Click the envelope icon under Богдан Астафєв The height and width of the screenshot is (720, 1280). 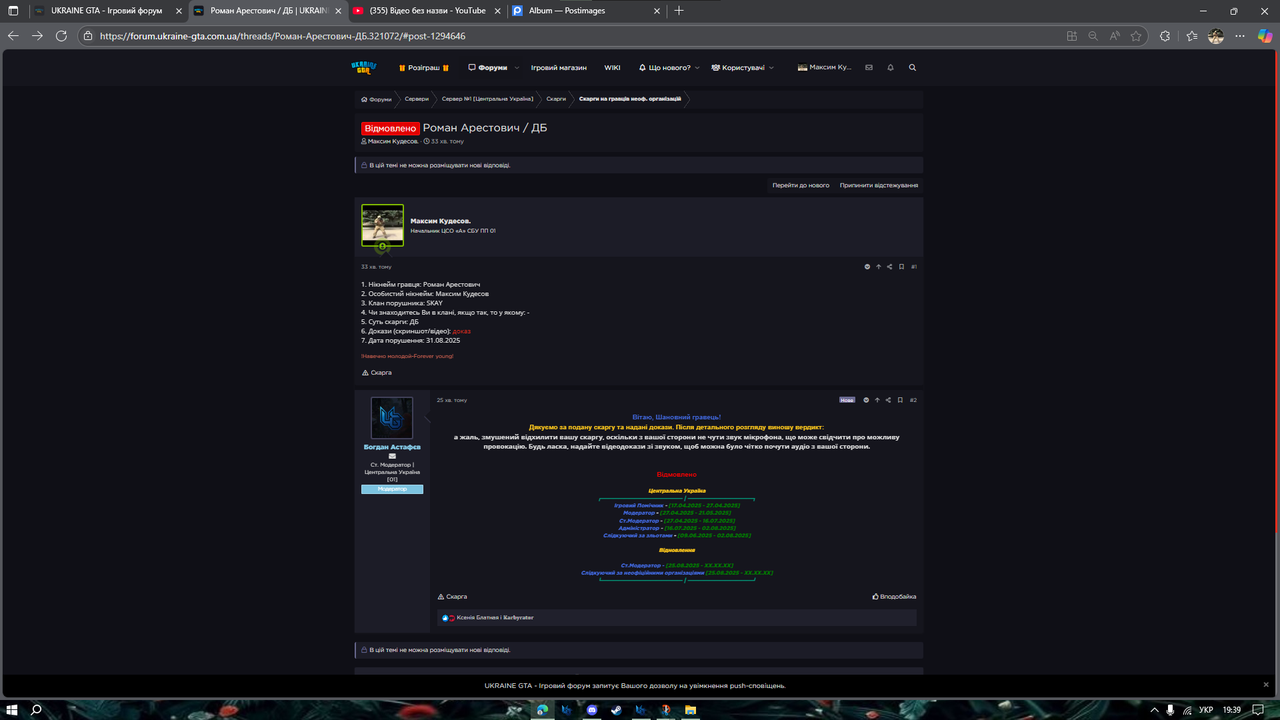[392, 456]
